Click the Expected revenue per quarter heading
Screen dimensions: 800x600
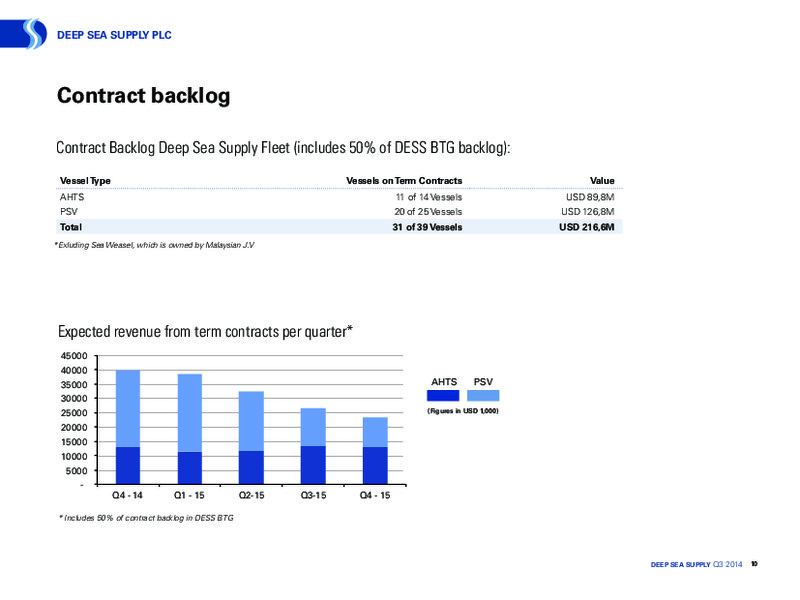[x=205, y=332]
